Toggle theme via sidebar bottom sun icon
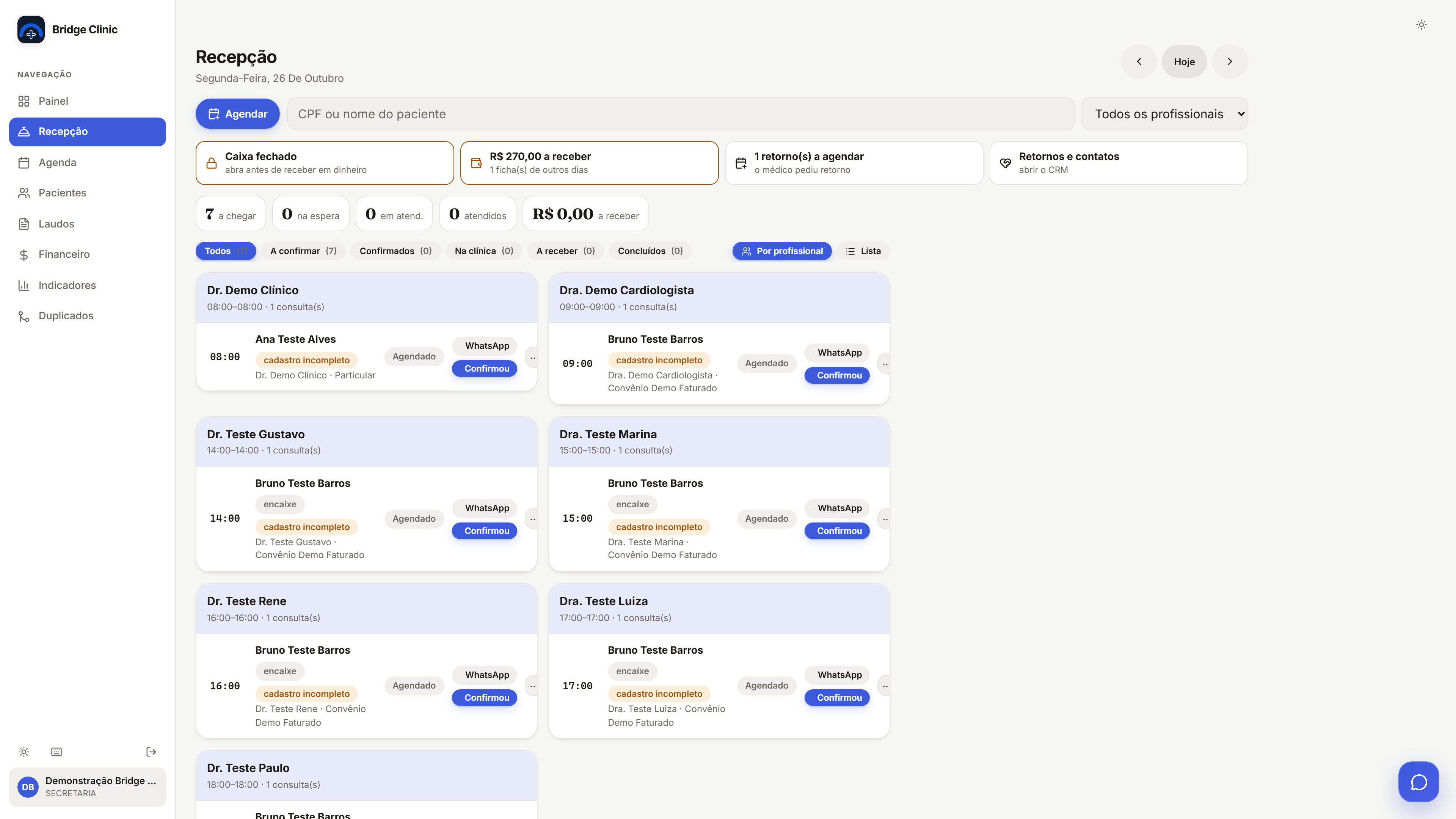Screen dimensions: 1456x819 pyautogui.click(x=24, y=752)
